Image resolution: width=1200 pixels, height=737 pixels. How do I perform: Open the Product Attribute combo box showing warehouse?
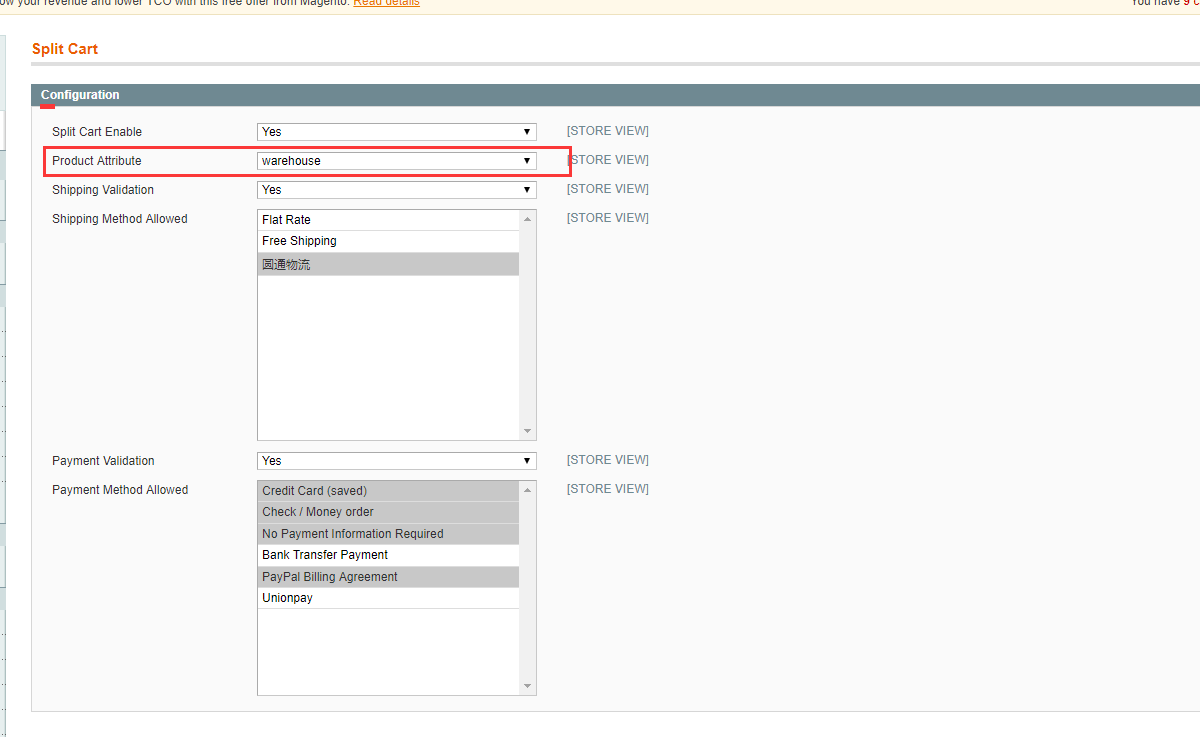coord(396,160)
